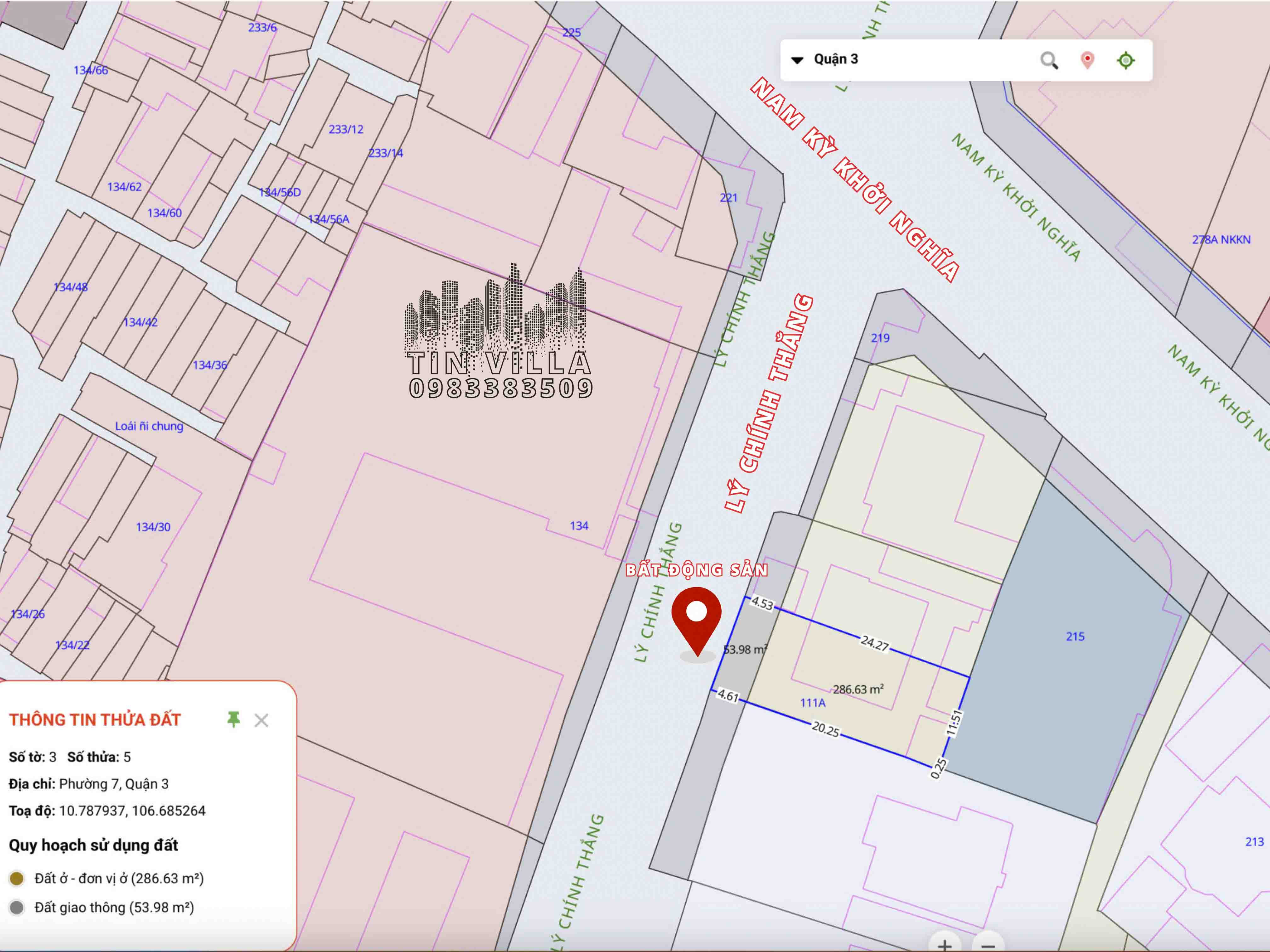Image resolution: width=1270 pixels, height=952 pixels.
Task: Close the Thông tin thửa đất panel
Action: (261, 720)
